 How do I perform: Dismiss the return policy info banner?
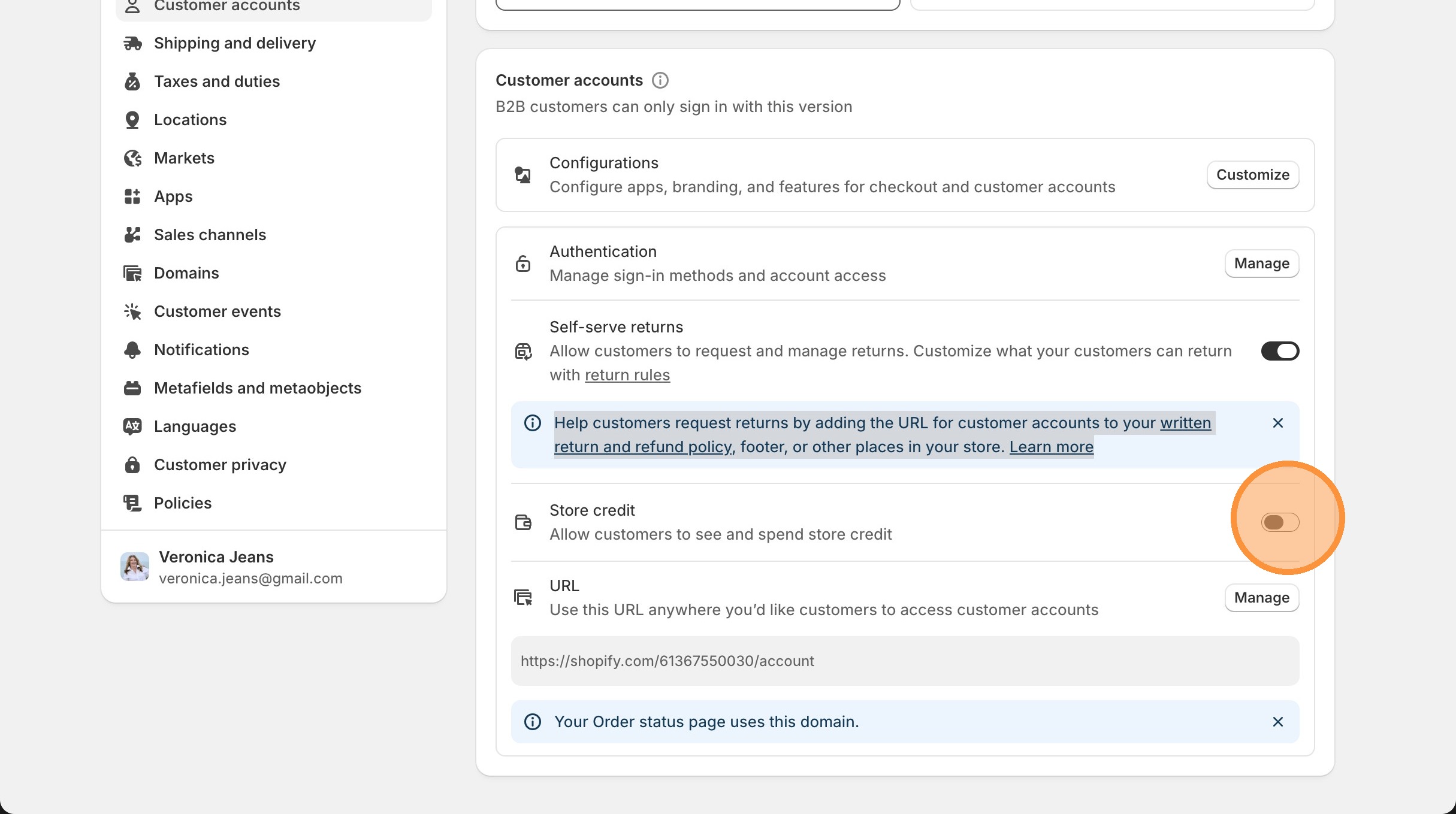point(1277,423)
